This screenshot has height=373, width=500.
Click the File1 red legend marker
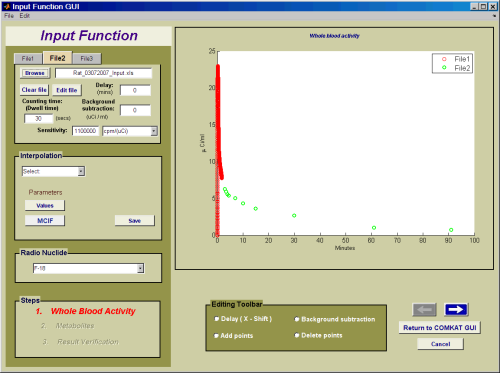point(444,59)
